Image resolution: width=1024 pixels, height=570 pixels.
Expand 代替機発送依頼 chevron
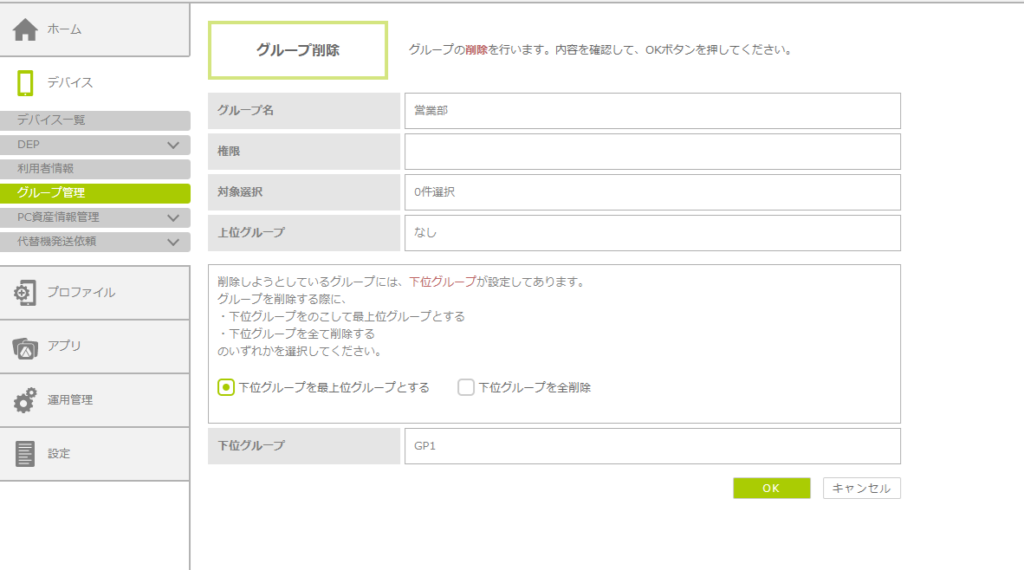[x=173, y=241]
